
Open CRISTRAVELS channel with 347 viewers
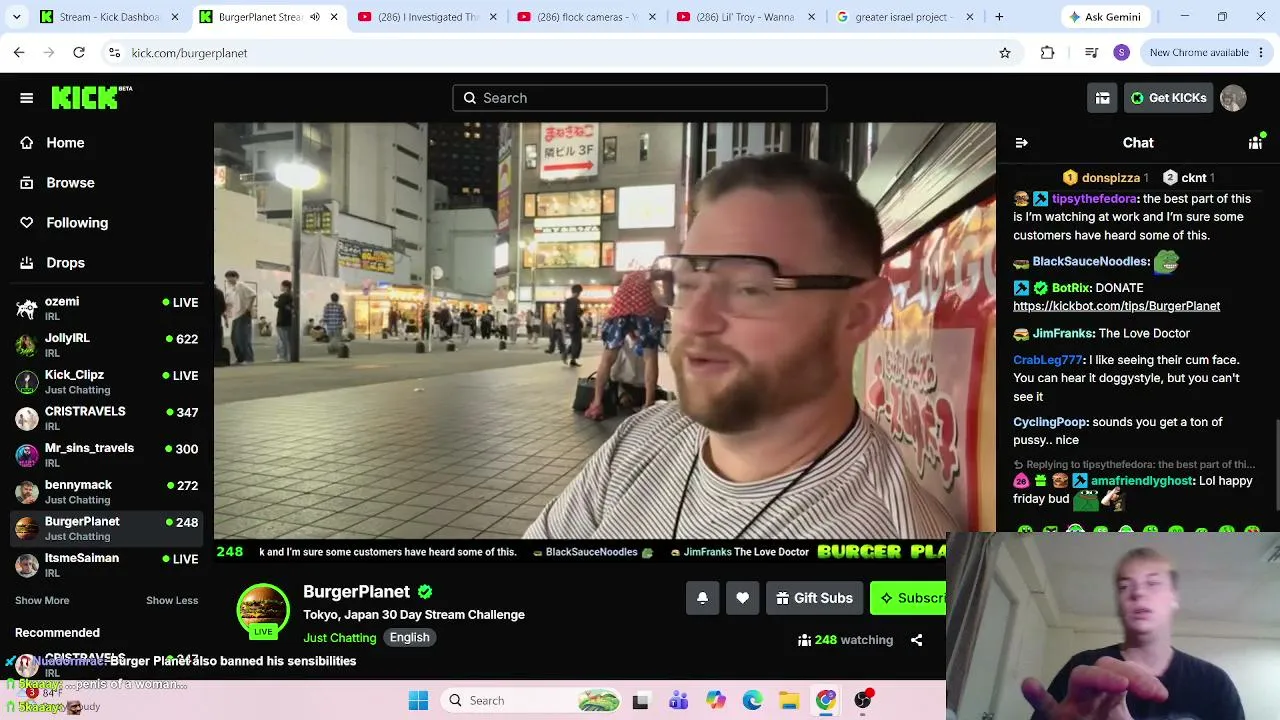107,418
